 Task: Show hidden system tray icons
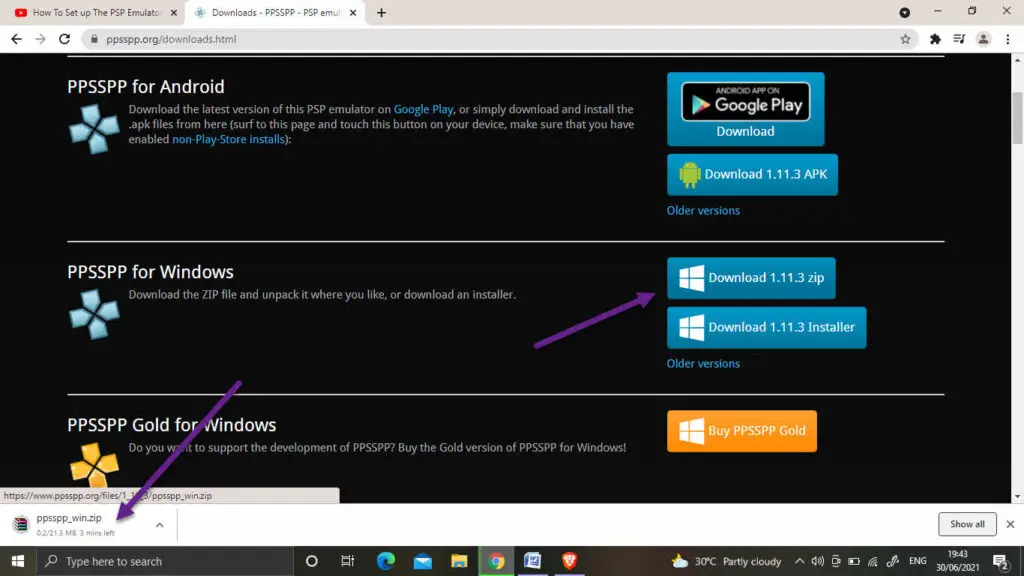click(799, 561)
